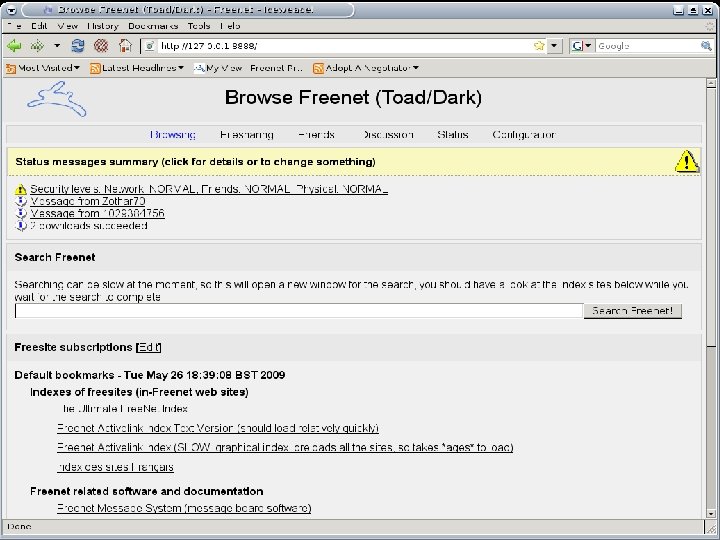
Task: Click the Latest Headlines RSS feed icon
Action: (x=95, y=68)
